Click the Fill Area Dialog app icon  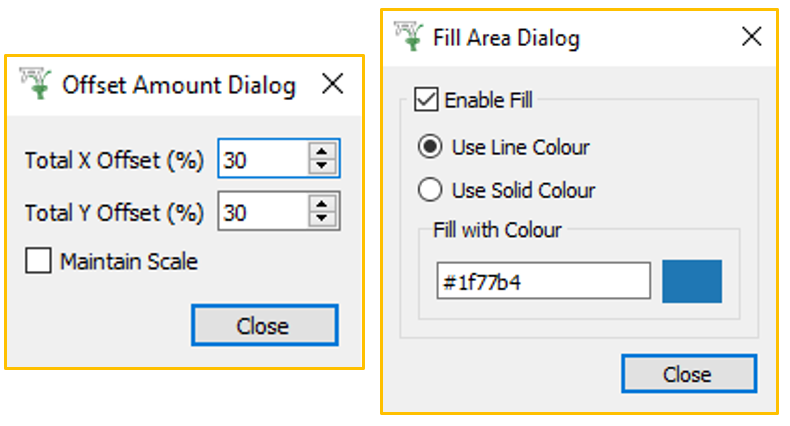[x=410, y=37]
